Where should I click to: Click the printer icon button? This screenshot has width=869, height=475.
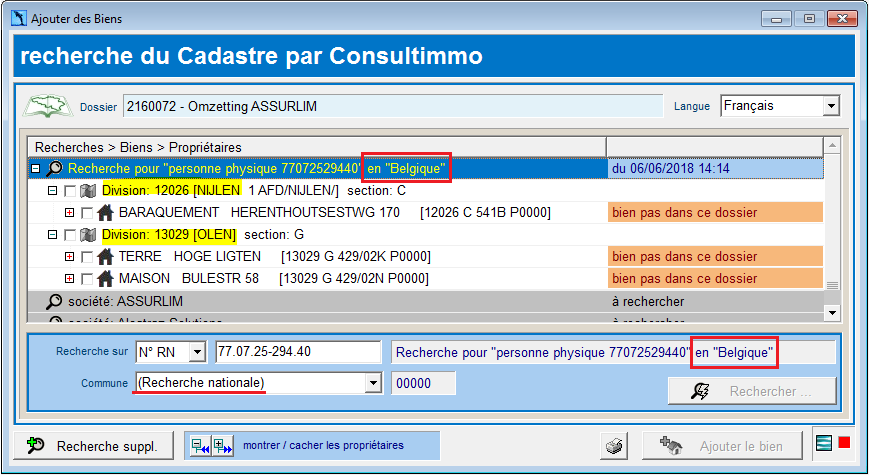[x=614, y=446]
